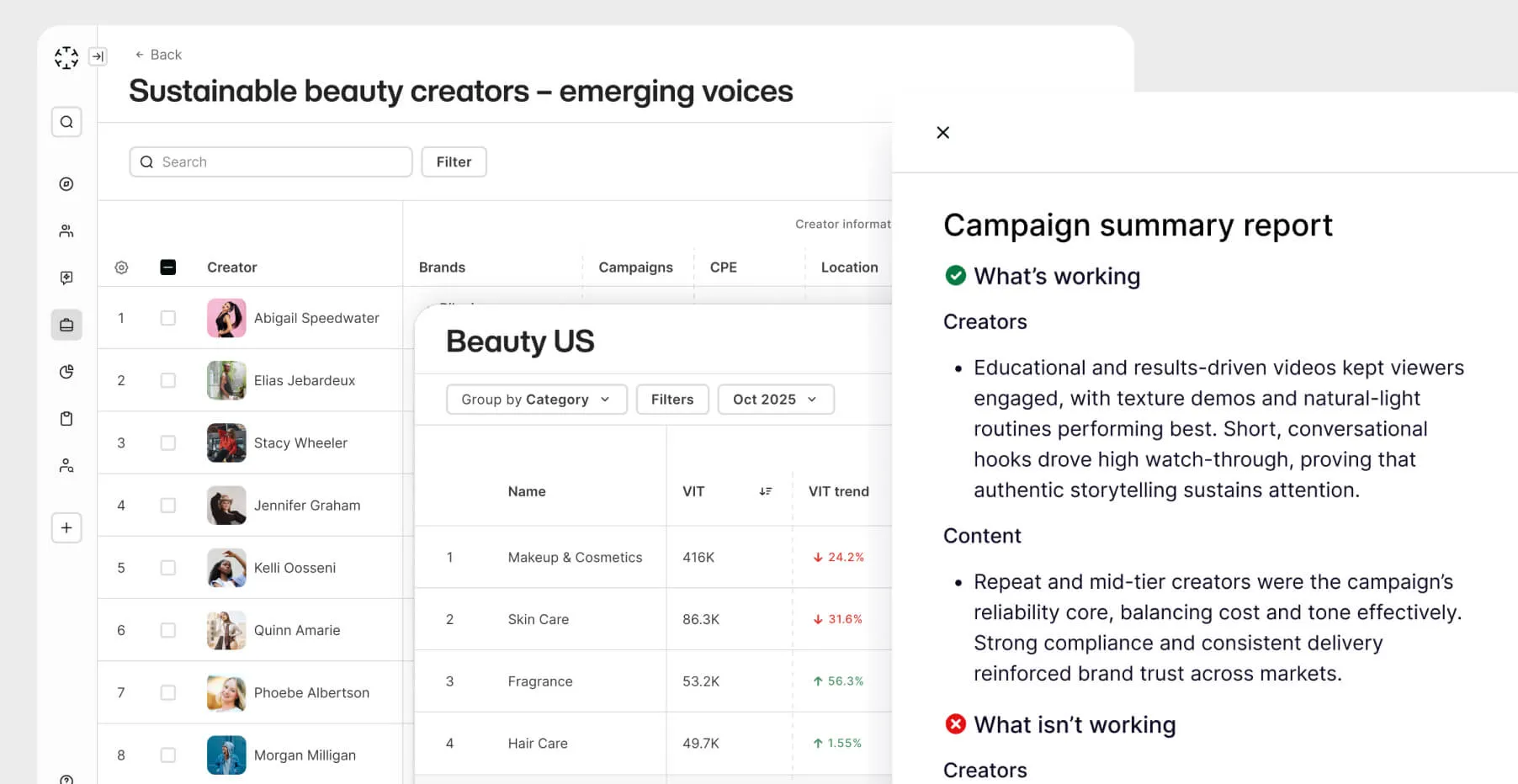Screen dimensions: 1518x784
Task: Check the box for Phoebe Albertson
Action: point(168,692)
